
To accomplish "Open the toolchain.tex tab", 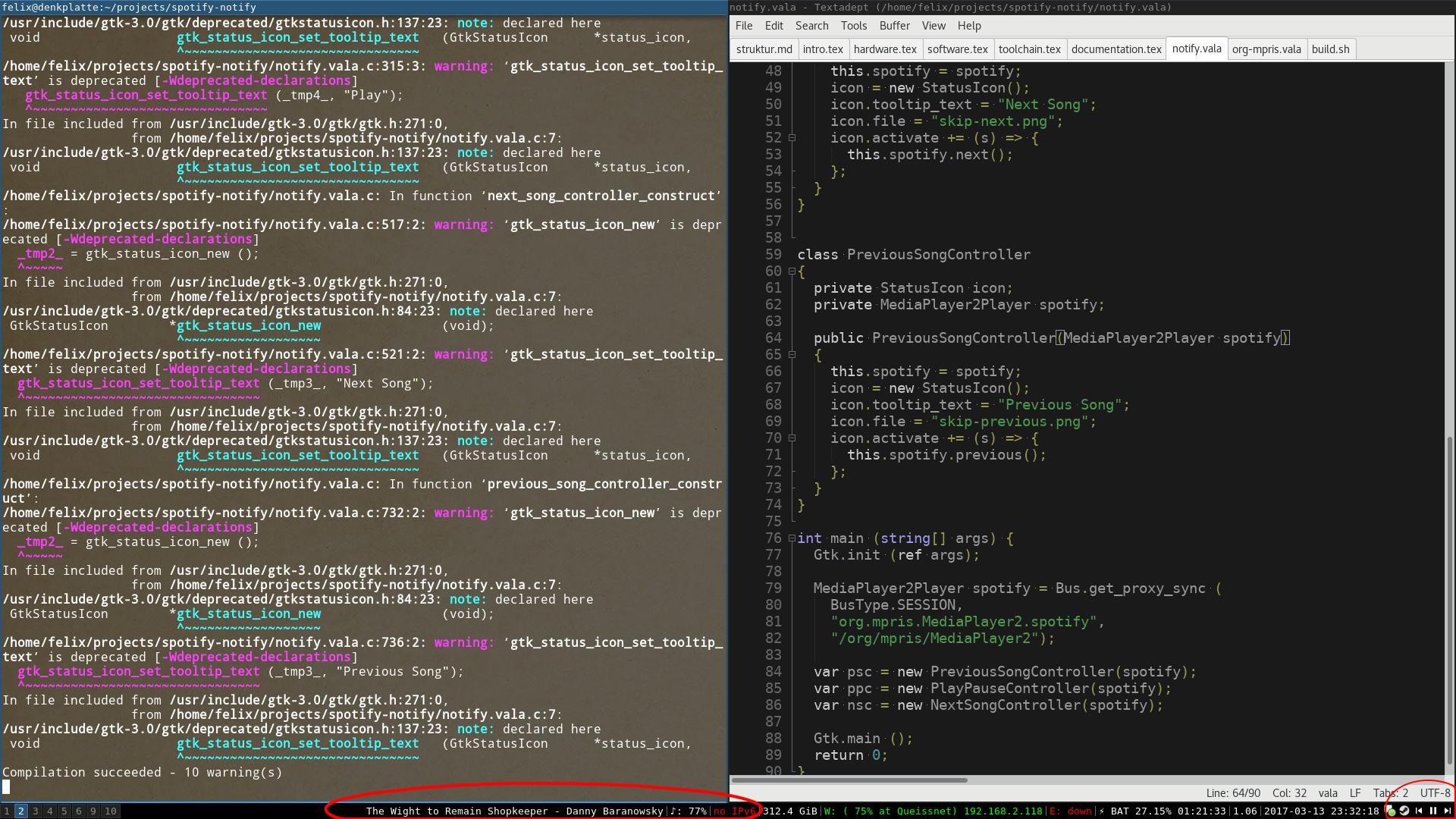I will point(1029,49).
